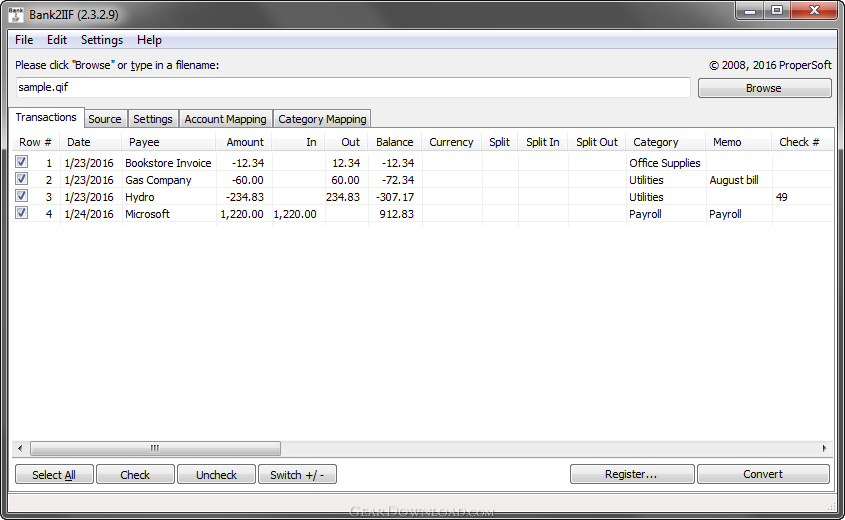Select the "Hydro" payee cell
Image resolution: width=845 pixels, height=520 pixels.
[x=140, y=197]
